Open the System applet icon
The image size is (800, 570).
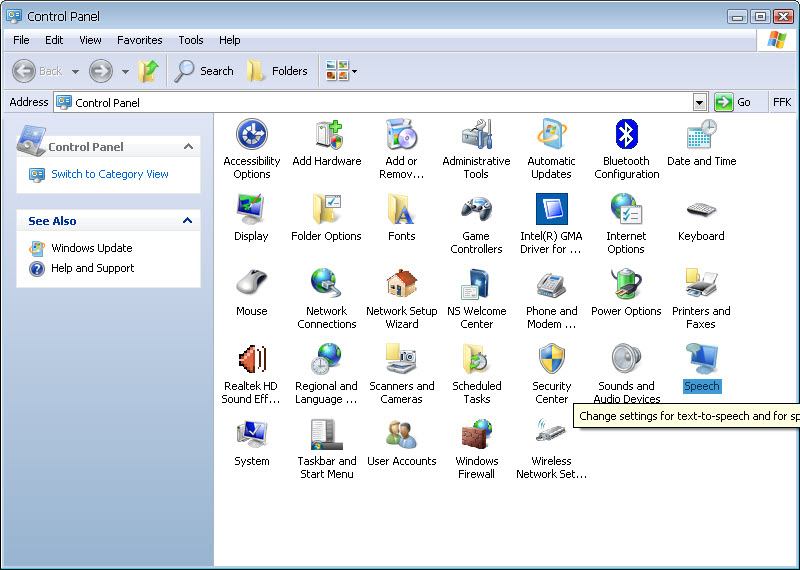(252, 434)
